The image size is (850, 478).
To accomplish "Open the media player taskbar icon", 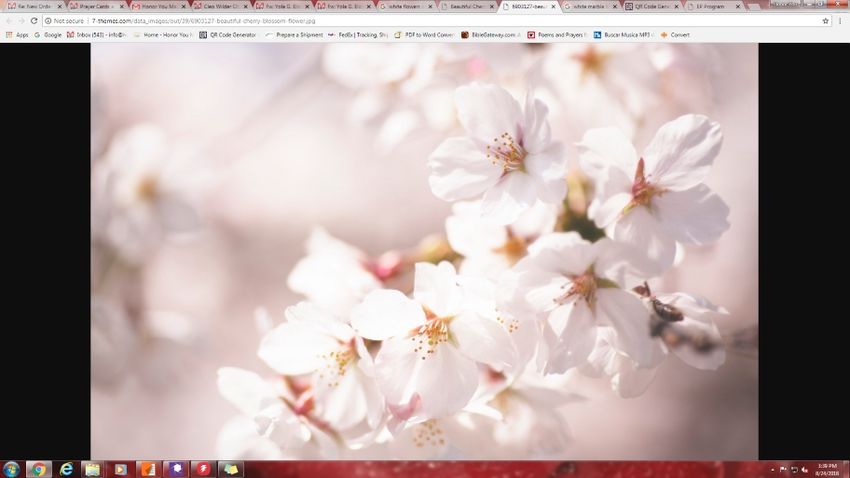I will point(121,469).
